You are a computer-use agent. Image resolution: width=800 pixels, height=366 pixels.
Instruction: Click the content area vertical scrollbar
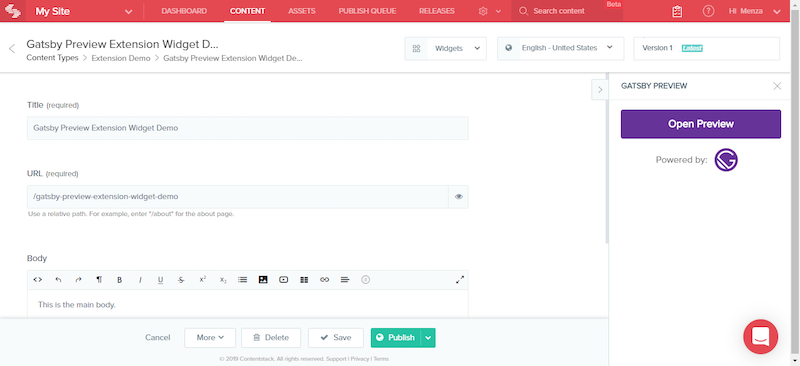click(x=607, y=159)
